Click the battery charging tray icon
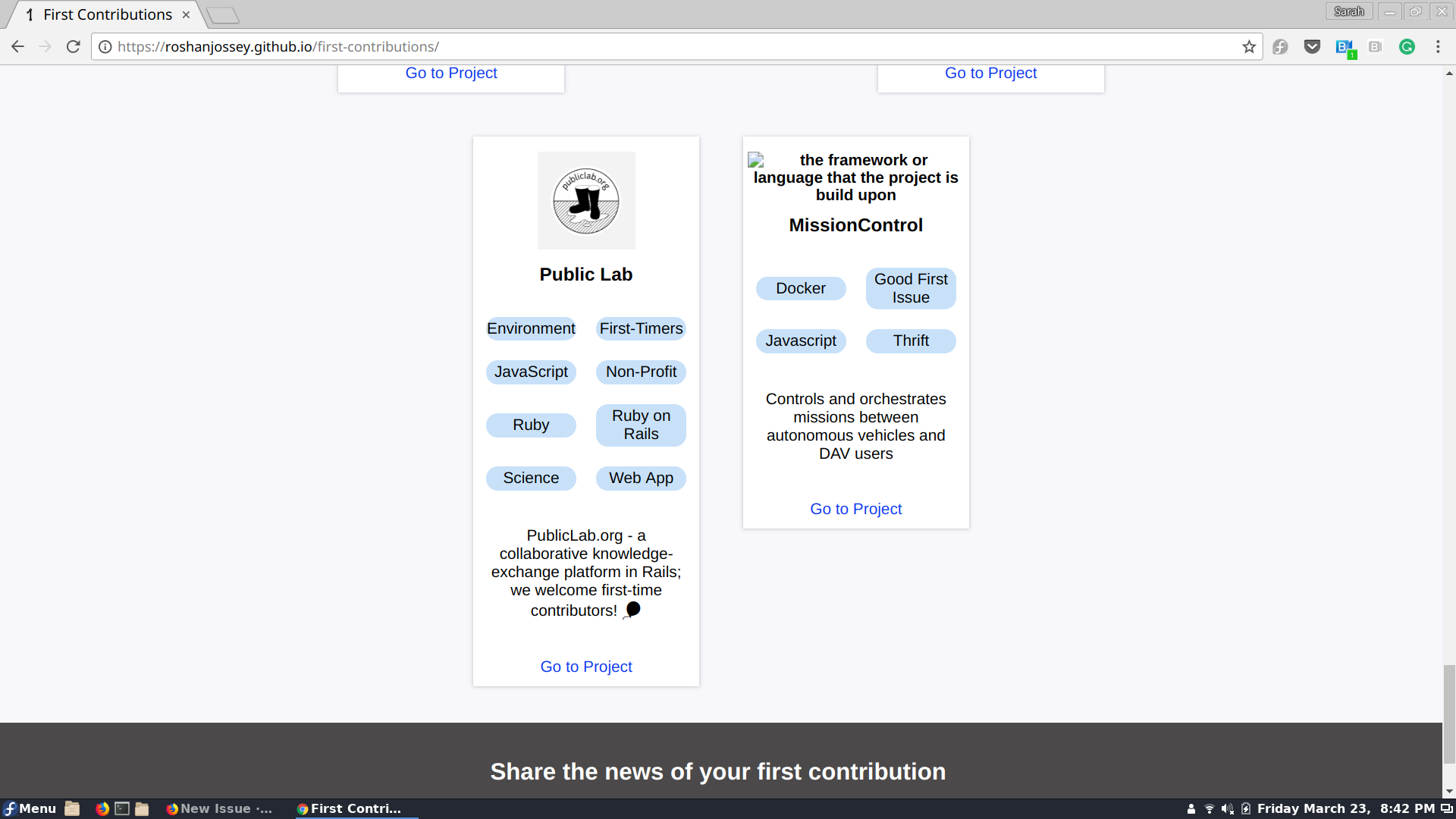 (1246, 808)
